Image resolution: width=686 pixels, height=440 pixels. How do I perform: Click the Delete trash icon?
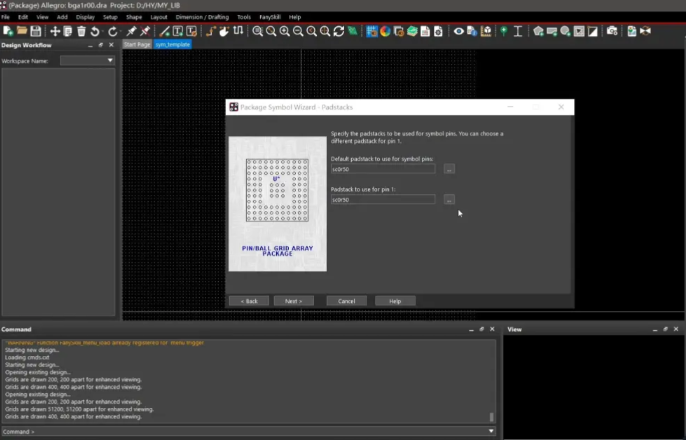point(81,31)
